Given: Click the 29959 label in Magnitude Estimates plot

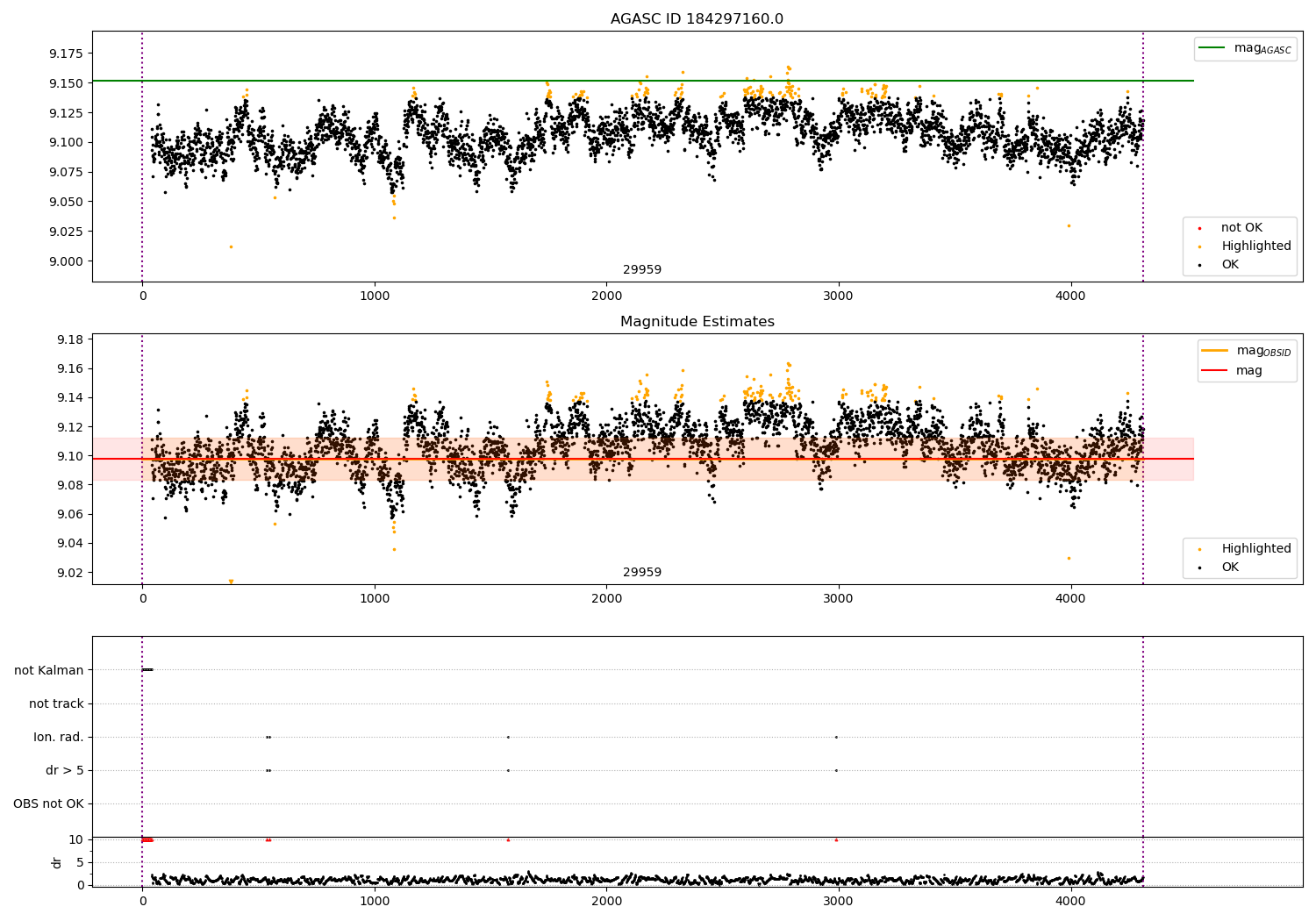Looking at the screenshot, I should [642, 573].
